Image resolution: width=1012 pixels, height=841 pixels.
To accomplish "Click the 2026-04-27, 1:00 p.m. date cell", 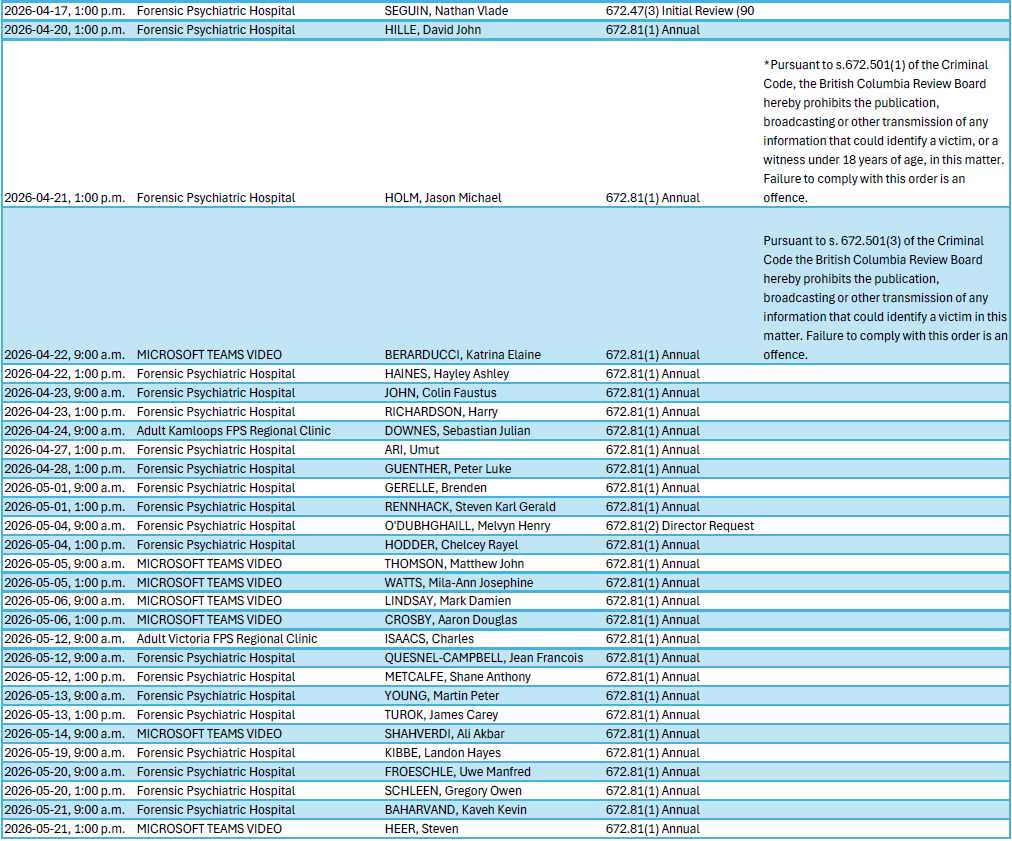I will (65, 450).
